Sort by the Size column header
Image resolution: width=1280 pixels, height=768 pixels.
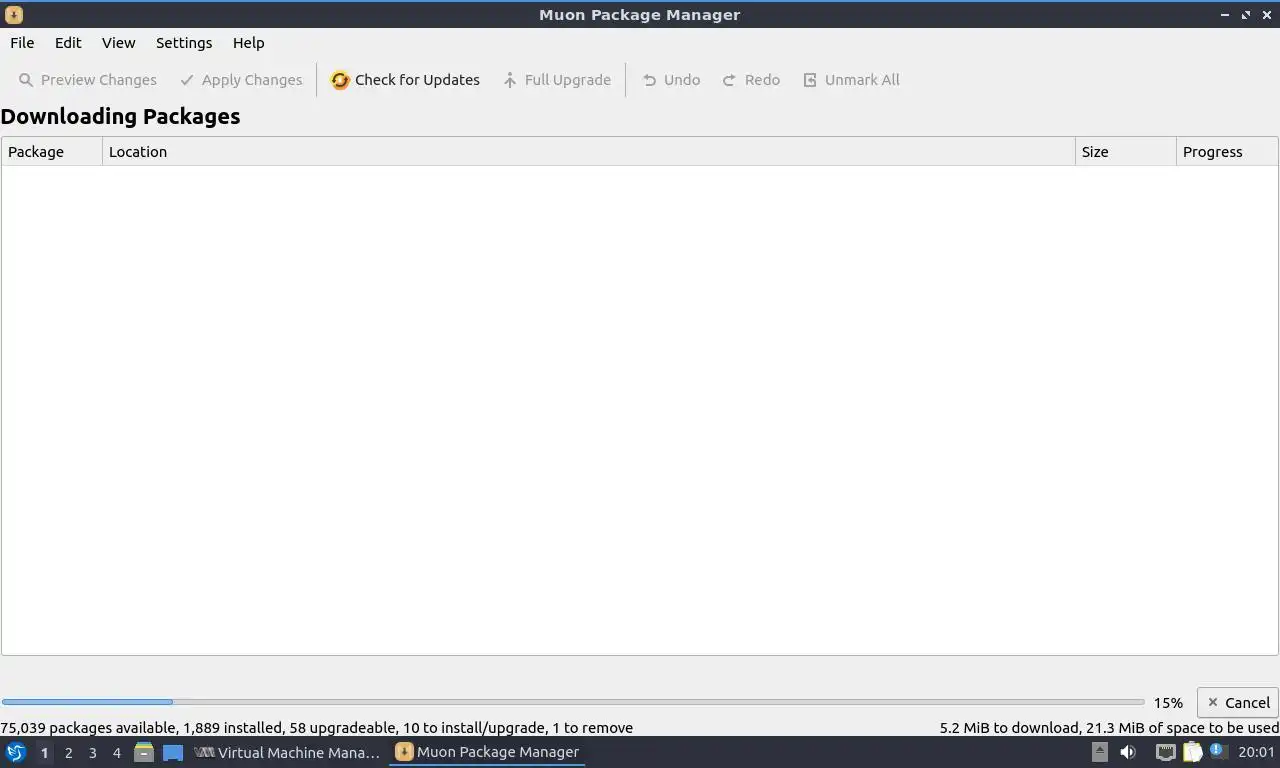1126,152
